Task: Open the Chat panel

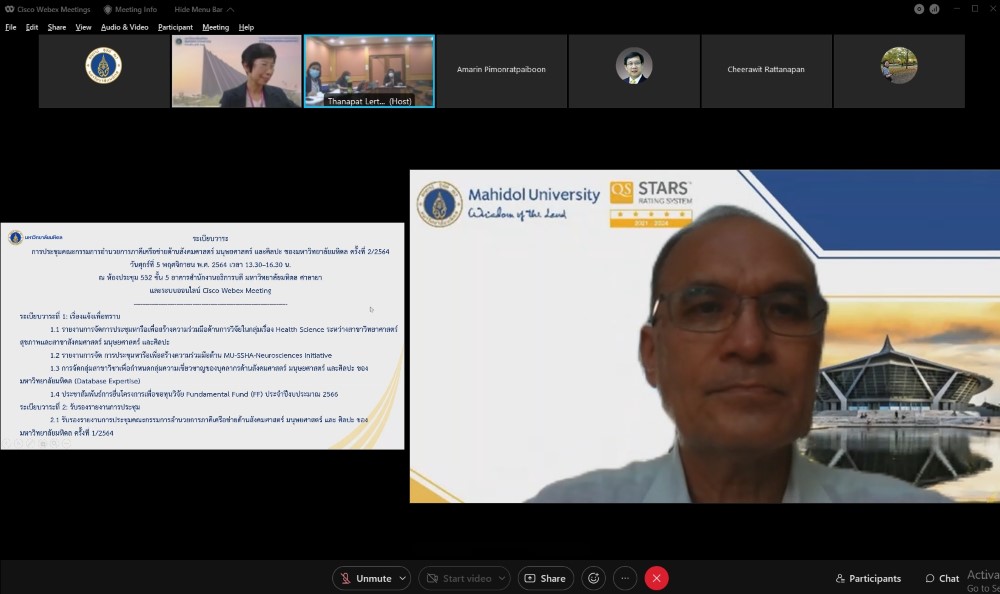Action: point(942,578)
